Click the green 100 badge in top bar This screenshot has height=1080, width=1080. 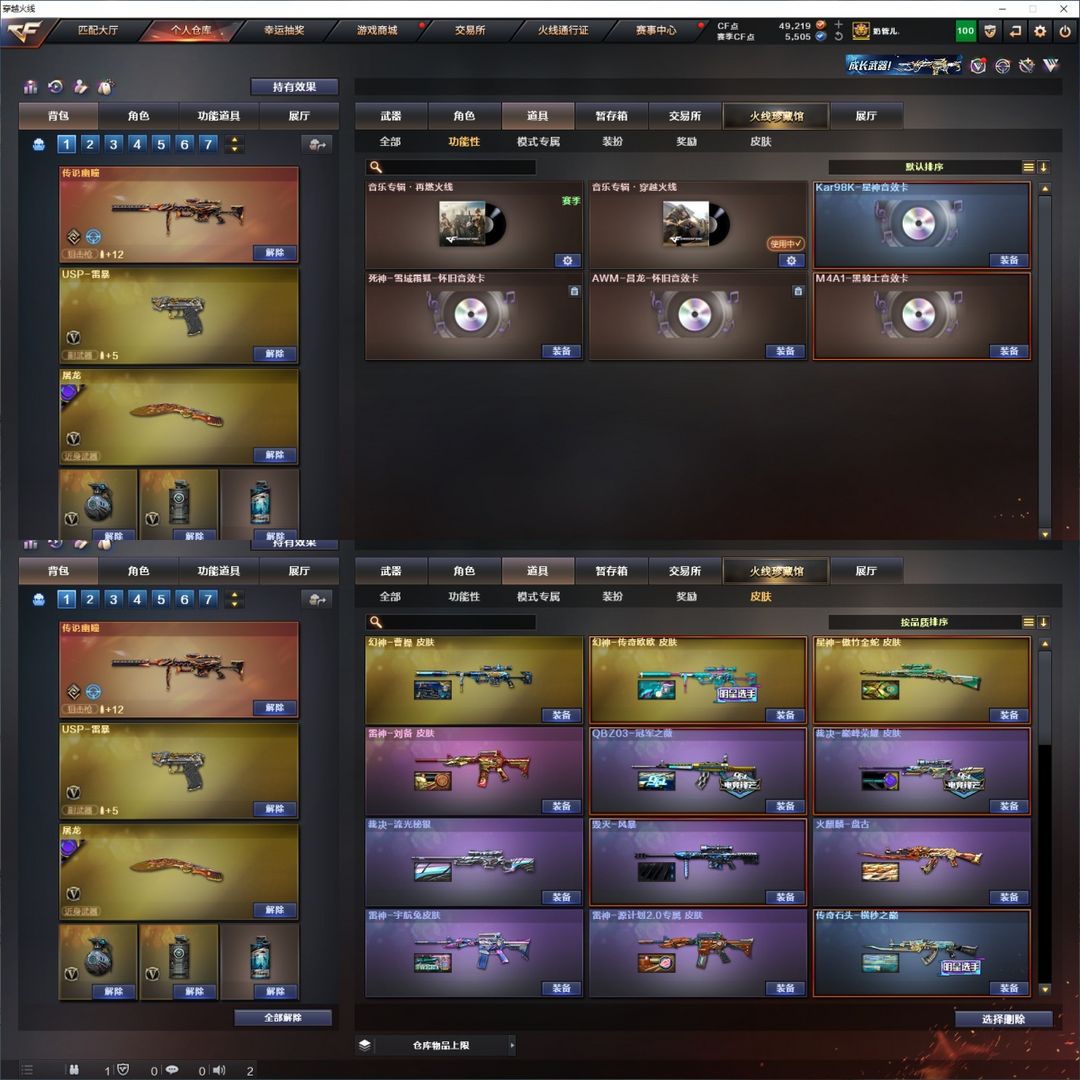coord(966,31)
